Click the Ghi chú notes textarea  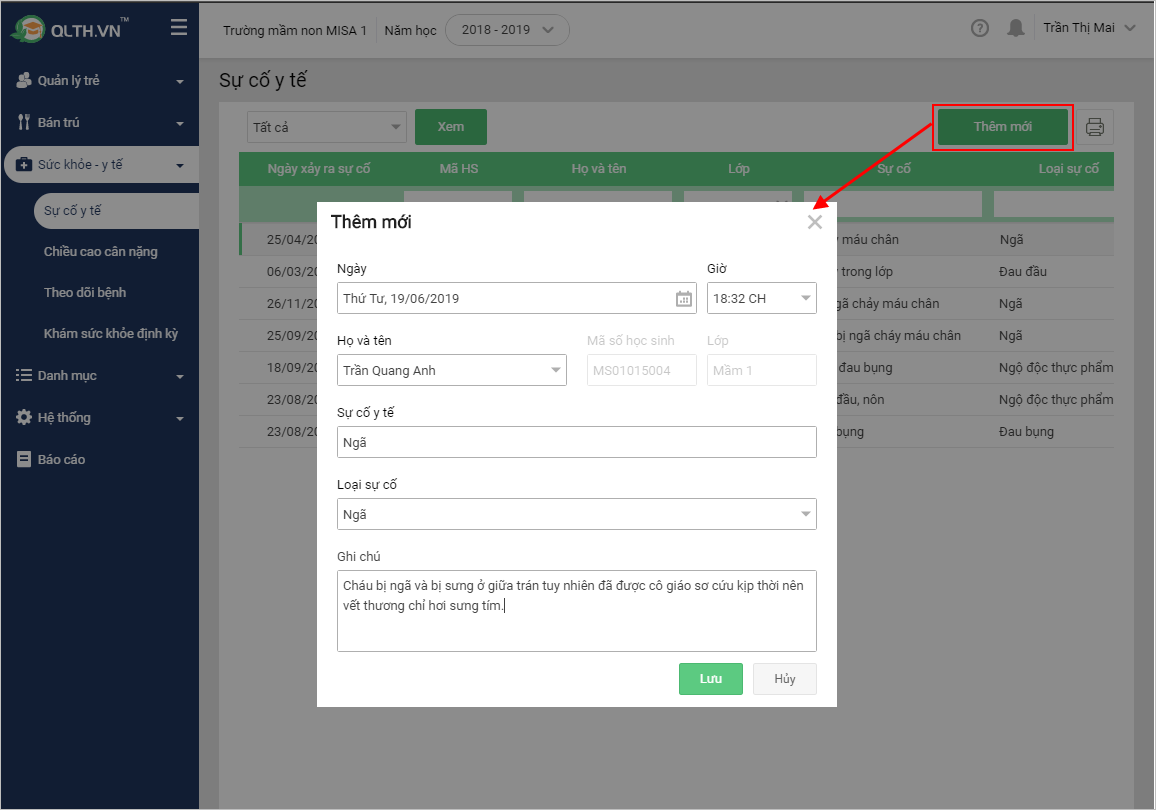coord(577,611)
